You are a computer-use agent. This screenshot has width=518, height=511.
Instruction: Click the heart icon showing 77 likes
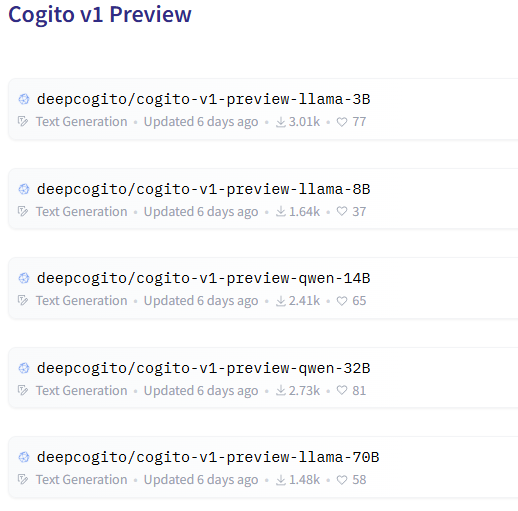click(342, 122)
